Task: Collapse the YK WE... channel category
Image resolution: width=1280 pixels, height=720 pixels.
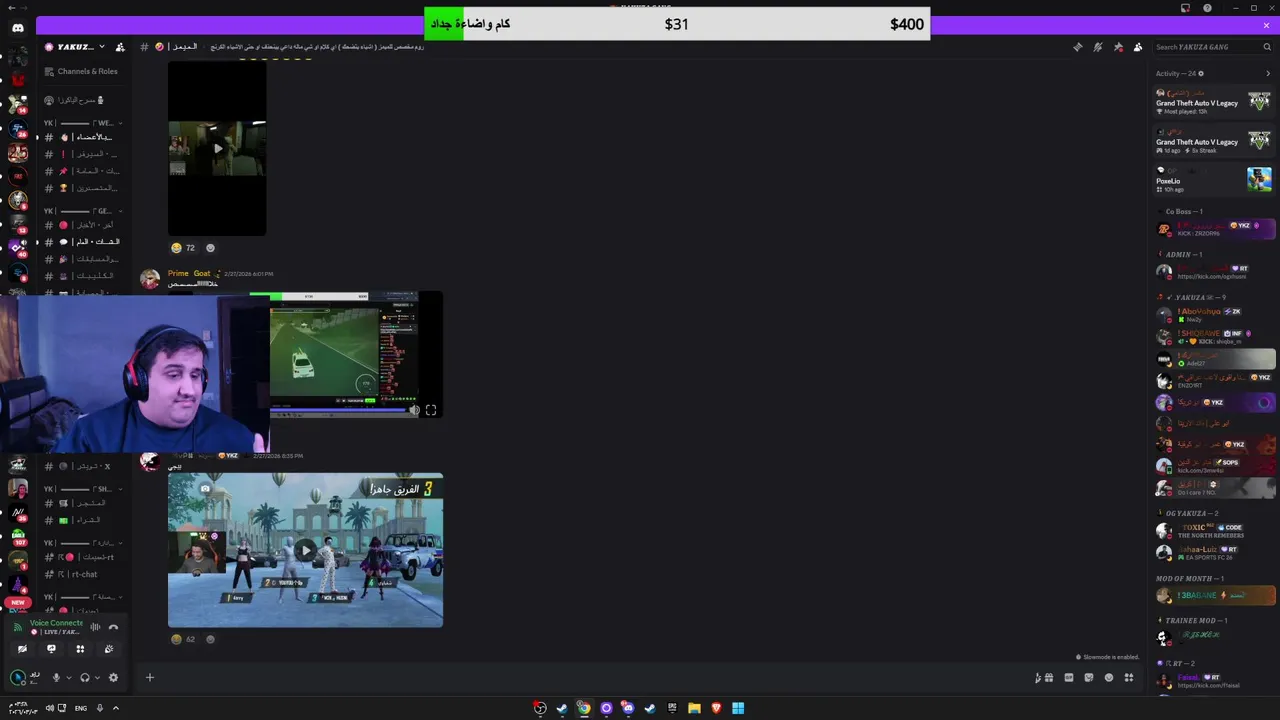Action: (83, 123)
